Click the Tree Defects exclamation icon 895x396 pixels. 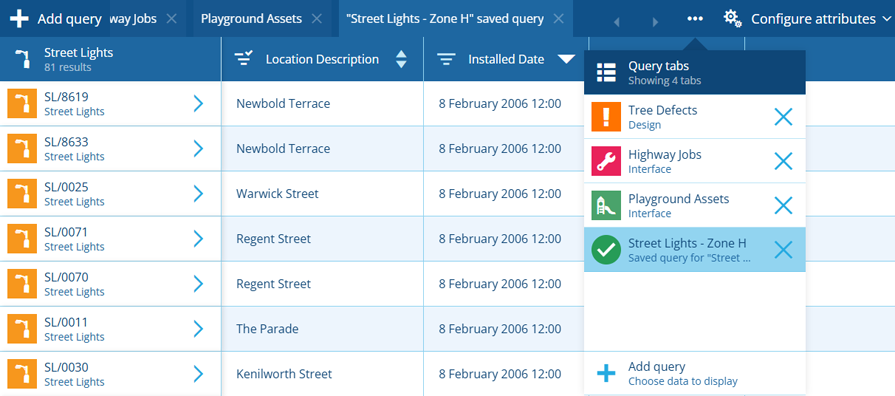click(606, 116)
